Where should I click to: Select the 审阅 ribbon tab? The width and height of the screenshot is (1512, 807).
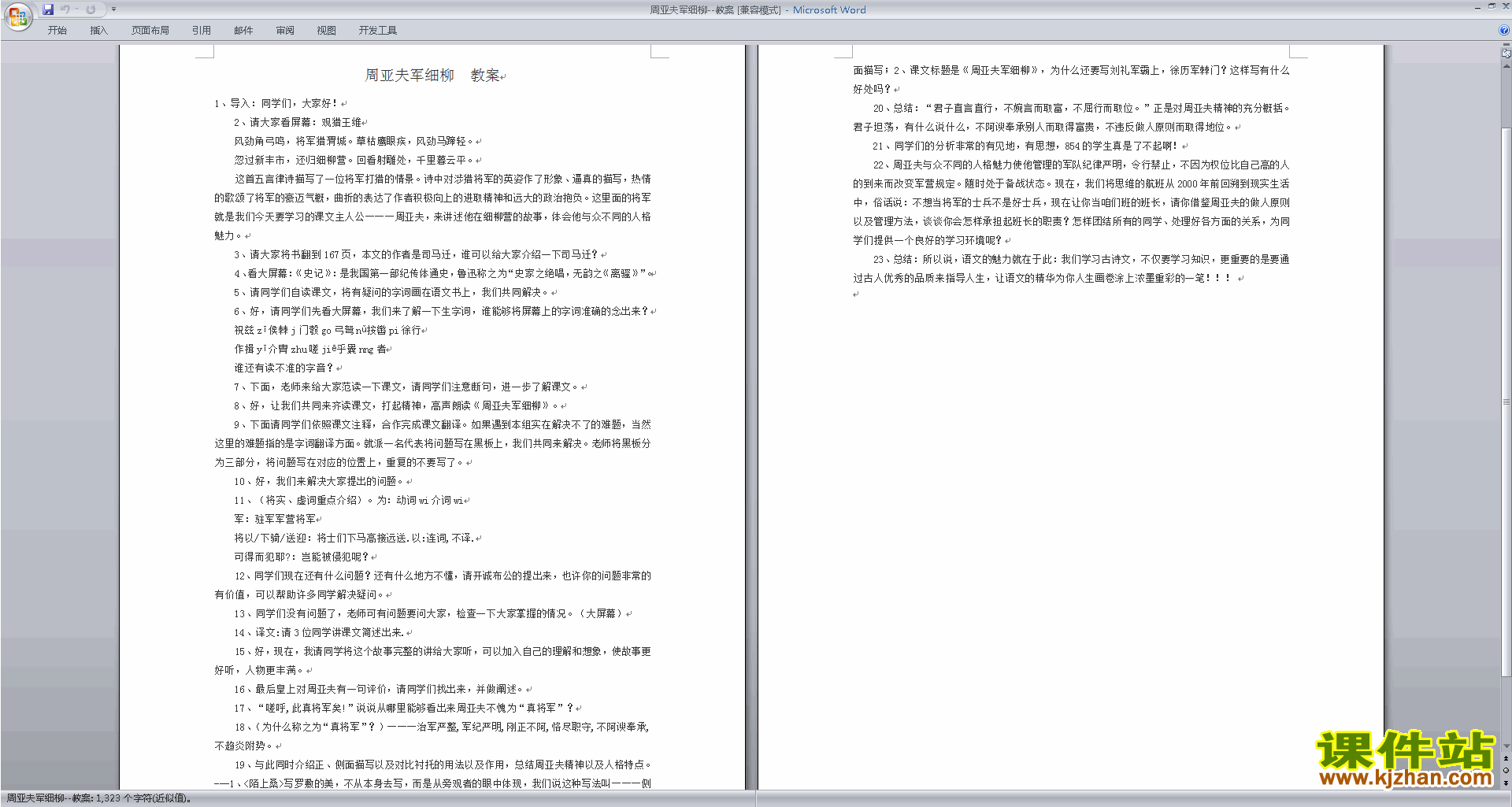click(285, 31)
